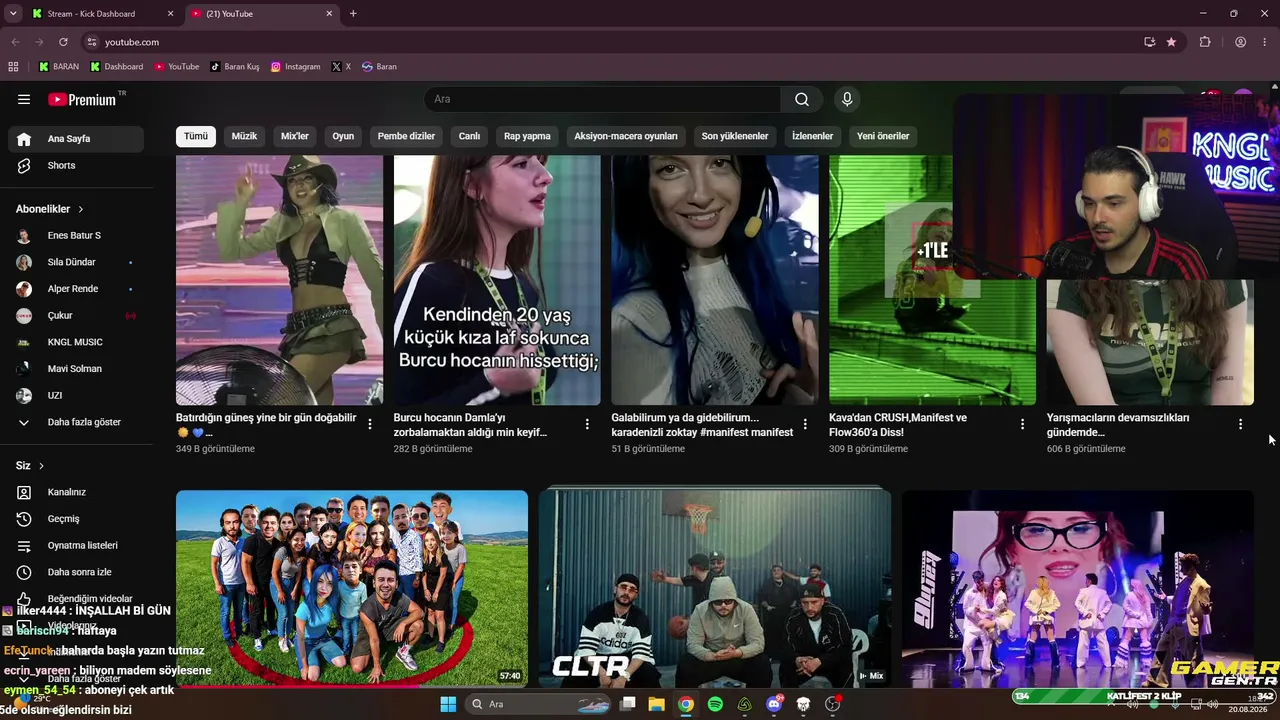Open OBS Studio from the taskbar
1280x720 pixels.
point(832,704)
